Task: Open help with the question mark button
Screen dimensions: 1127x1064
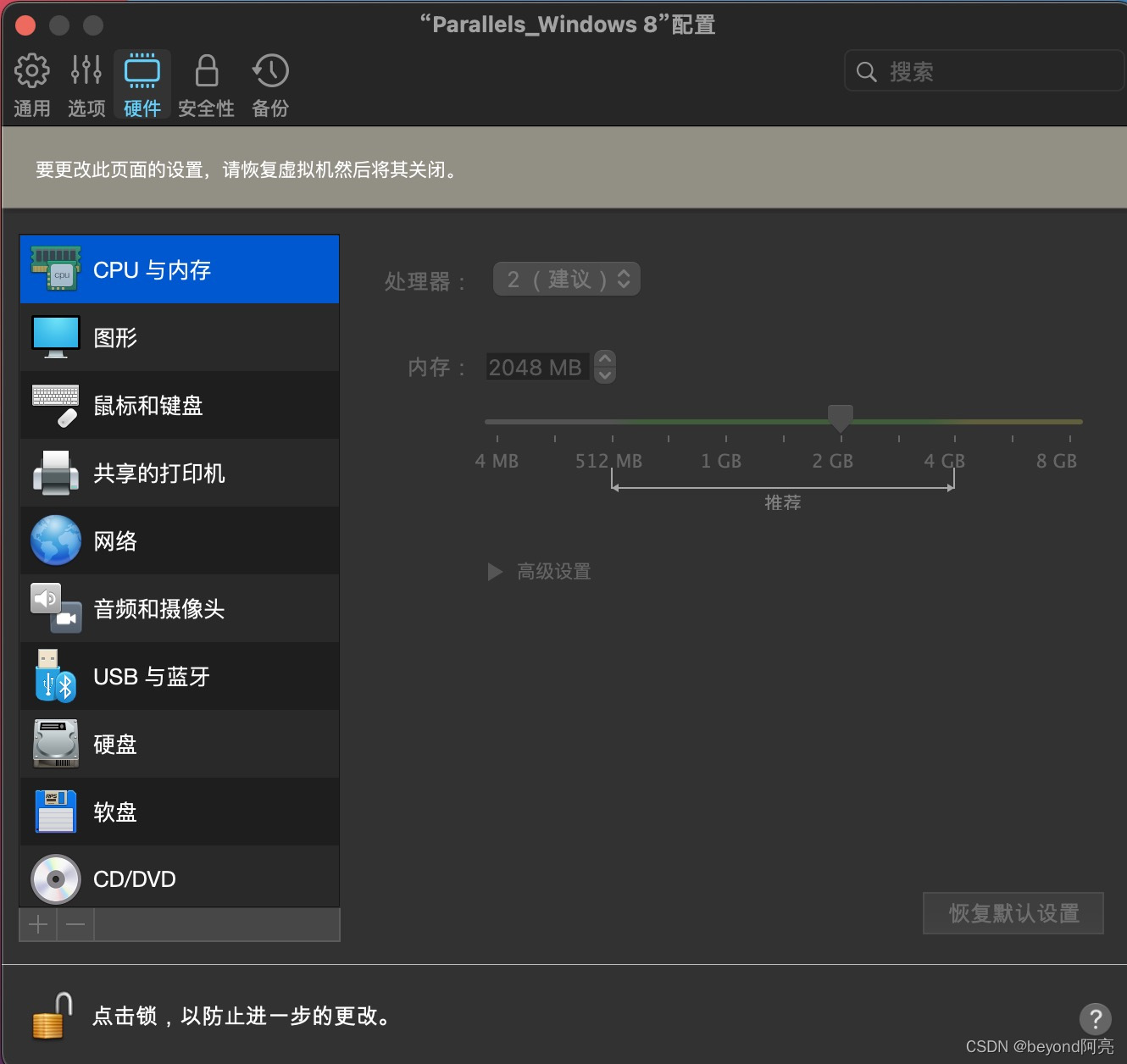Action: click(x=1095, y=1018)
